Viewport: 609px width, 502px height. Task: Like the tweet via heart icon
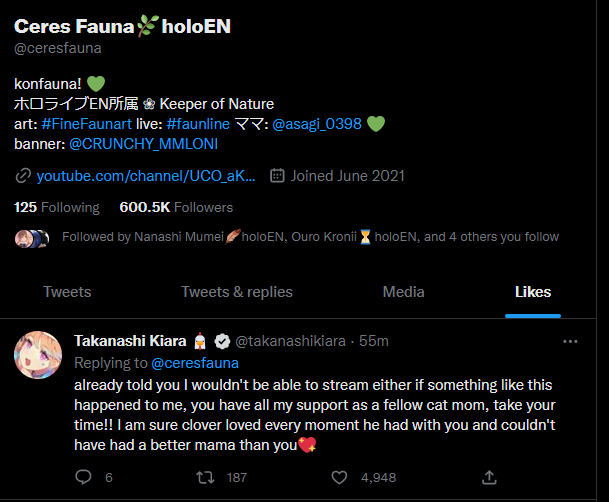pyautogui.click(x=339, y=477)
